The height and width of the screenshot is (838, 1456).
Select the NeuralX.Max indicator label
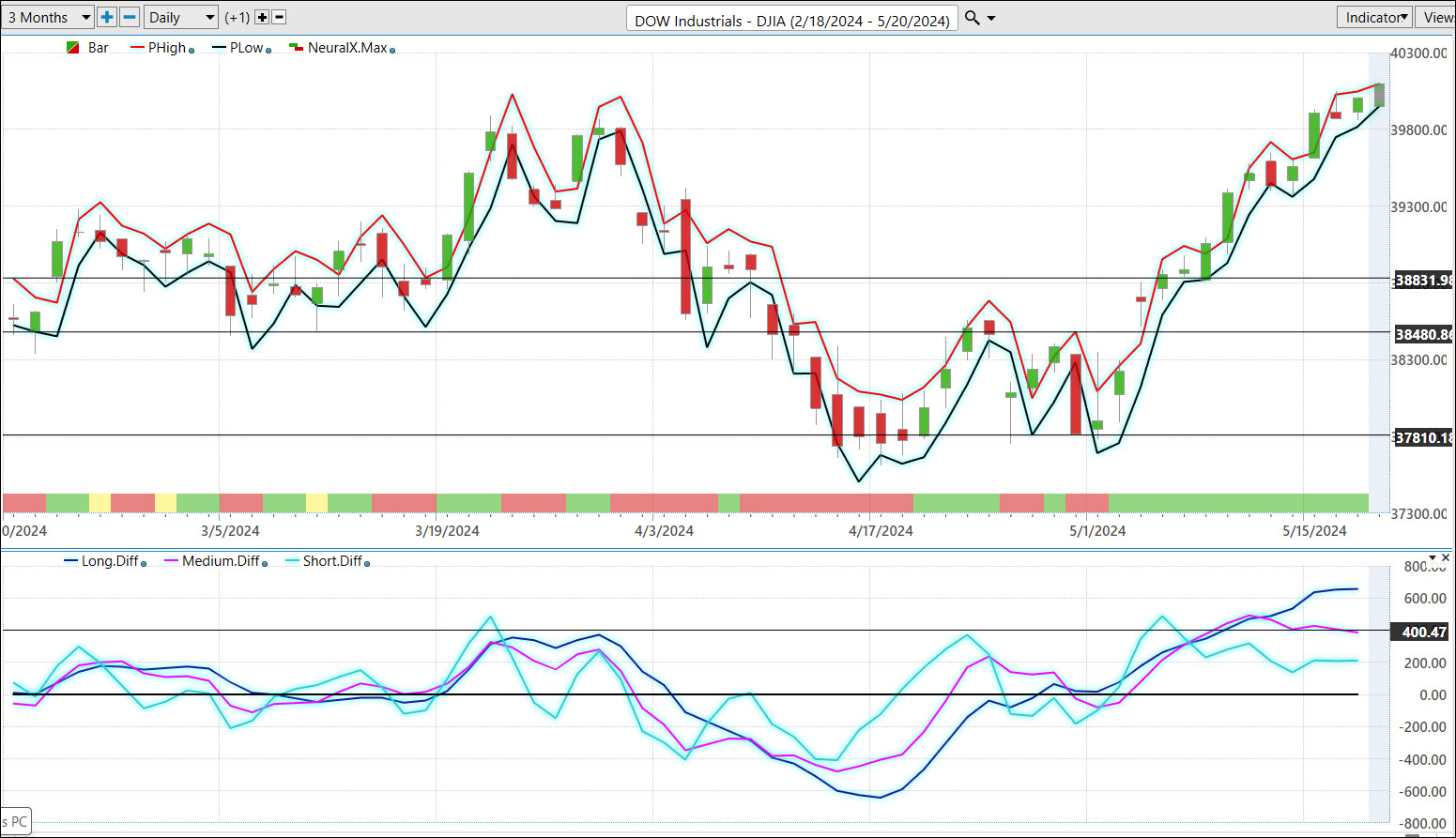(x=347, y=48)
